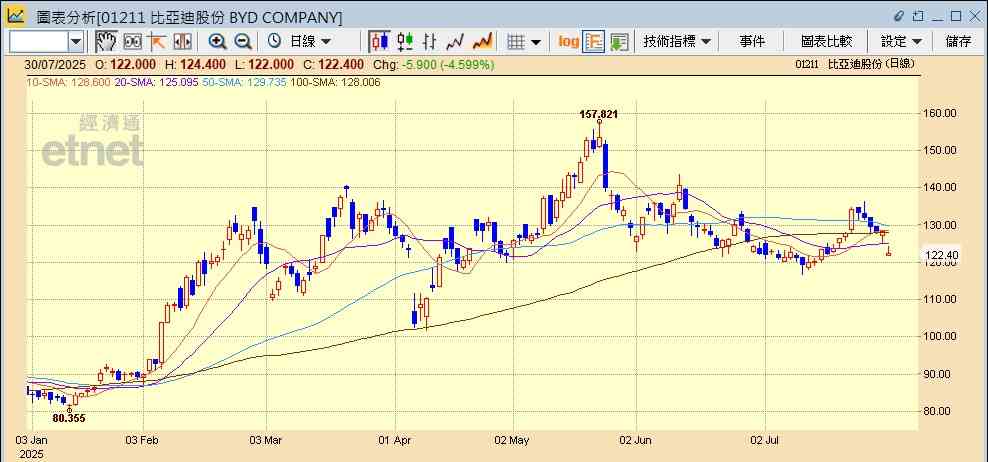
Task: Click the 157.821 high price label
Action: coord(599,114)
